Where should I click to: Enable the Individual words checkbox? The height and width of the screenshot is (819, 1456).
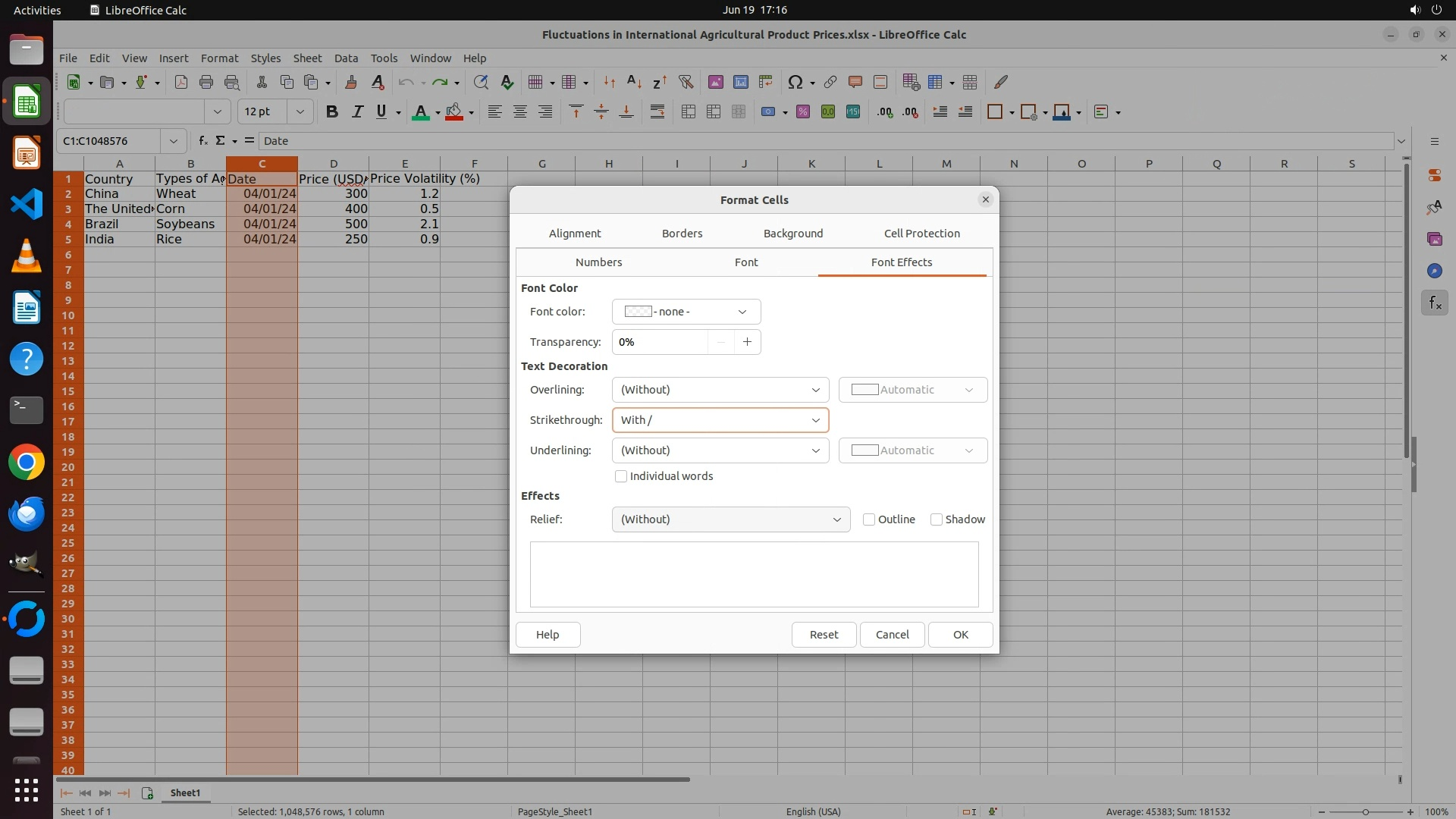(621, 476)
